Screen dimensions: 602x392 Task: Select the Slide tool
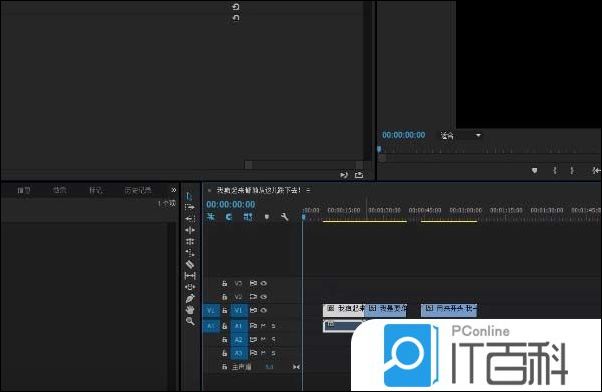[x=190, y=287]
